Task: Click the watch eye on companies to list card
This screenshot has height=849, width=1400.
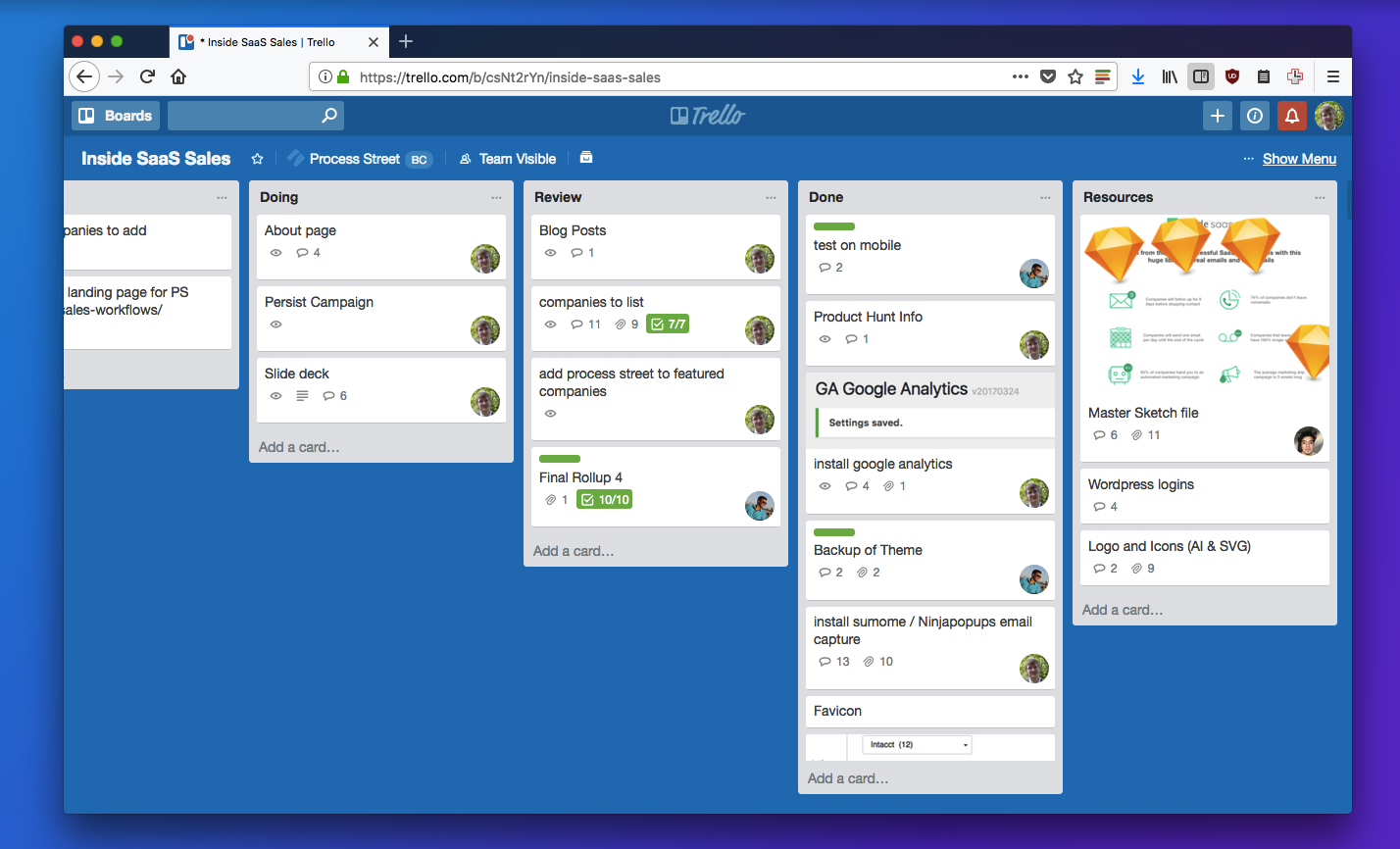Action: pos(550,325)
